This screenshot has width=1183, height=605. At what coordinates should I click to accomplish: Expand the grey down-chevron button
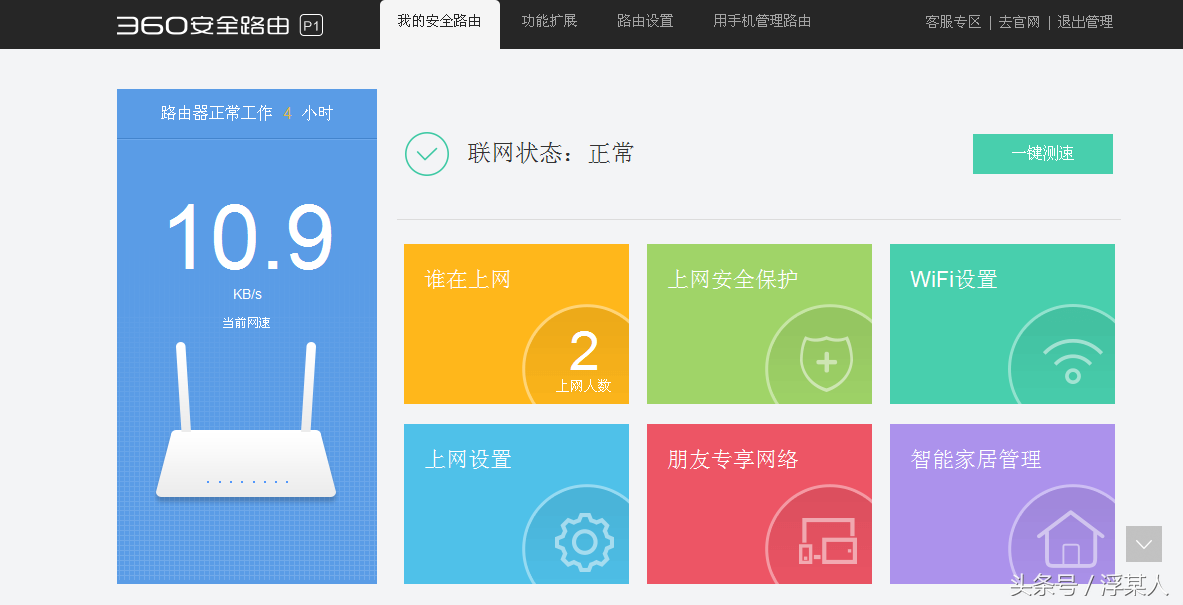(x=1144, y=544)
